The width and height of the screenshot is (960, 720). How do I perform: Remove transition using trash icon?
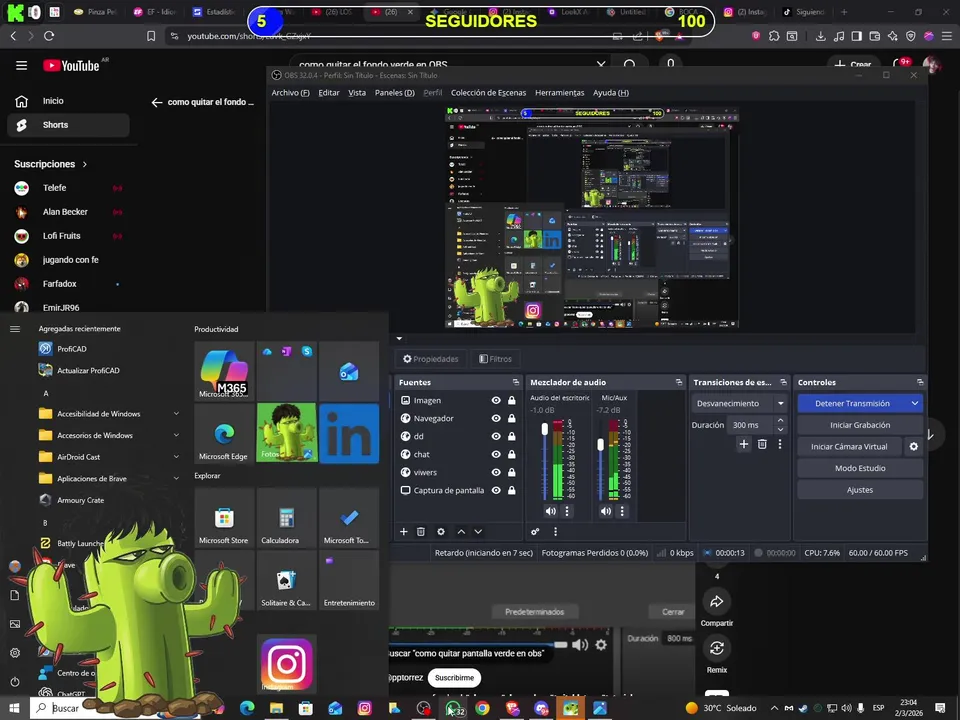(x=762, y=444)
